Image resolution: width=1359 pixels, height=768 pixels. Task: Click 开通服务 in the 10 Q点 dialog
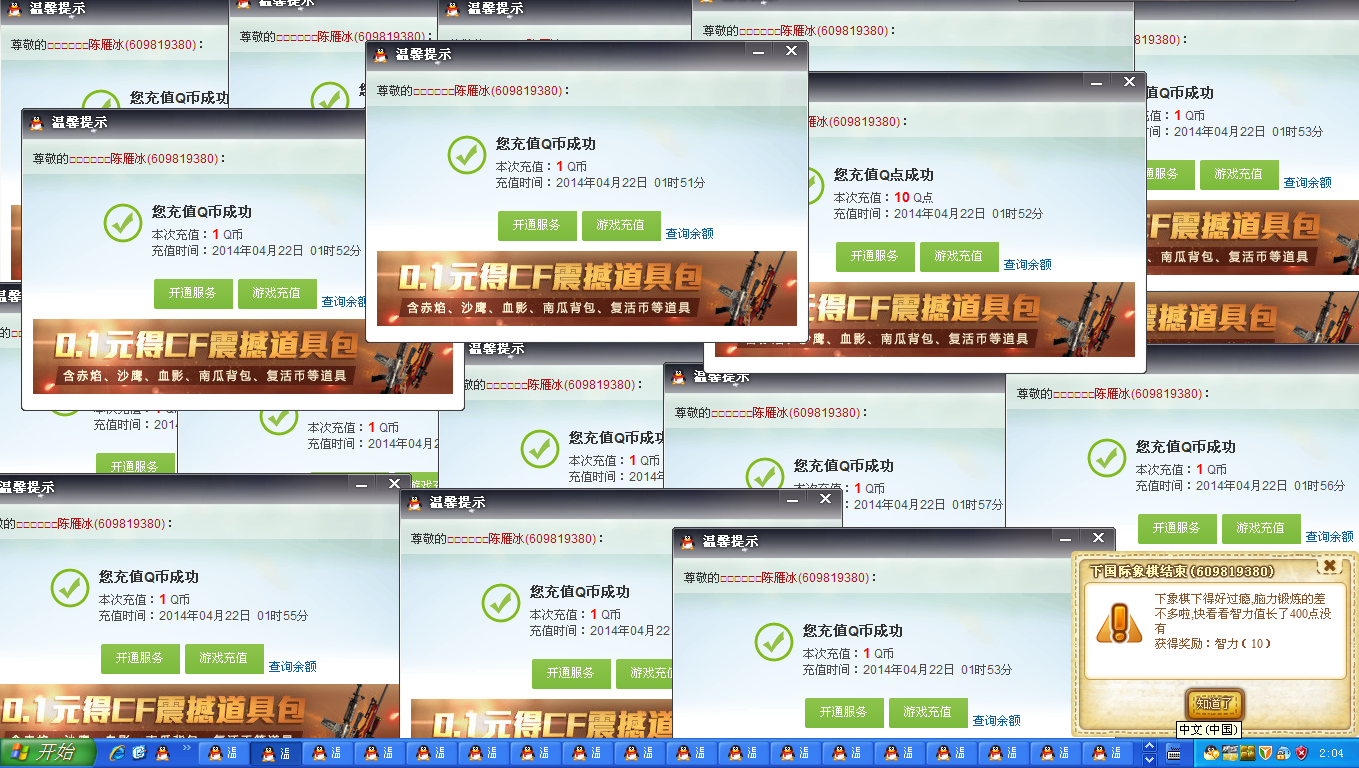875,257
